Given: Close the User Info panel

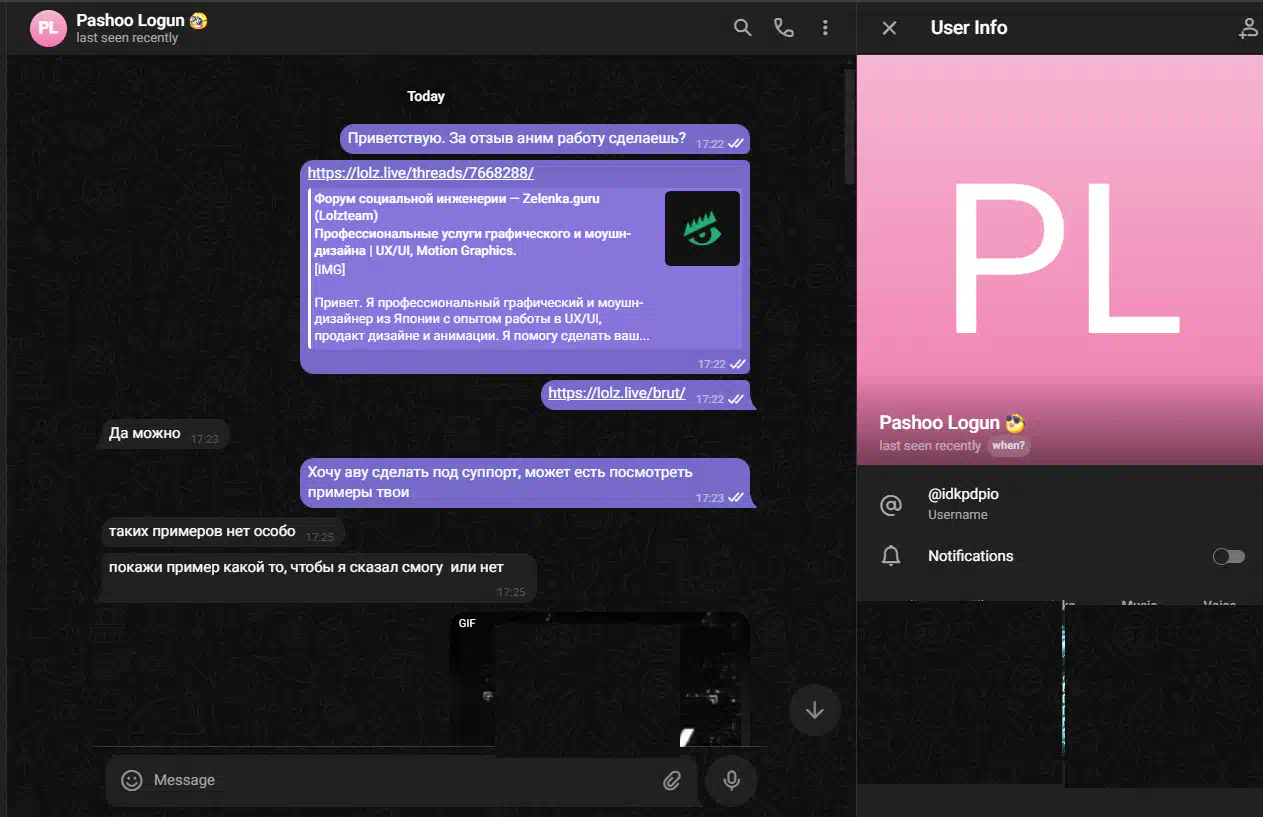Looking at the screenshot, I should pos(889,28).
